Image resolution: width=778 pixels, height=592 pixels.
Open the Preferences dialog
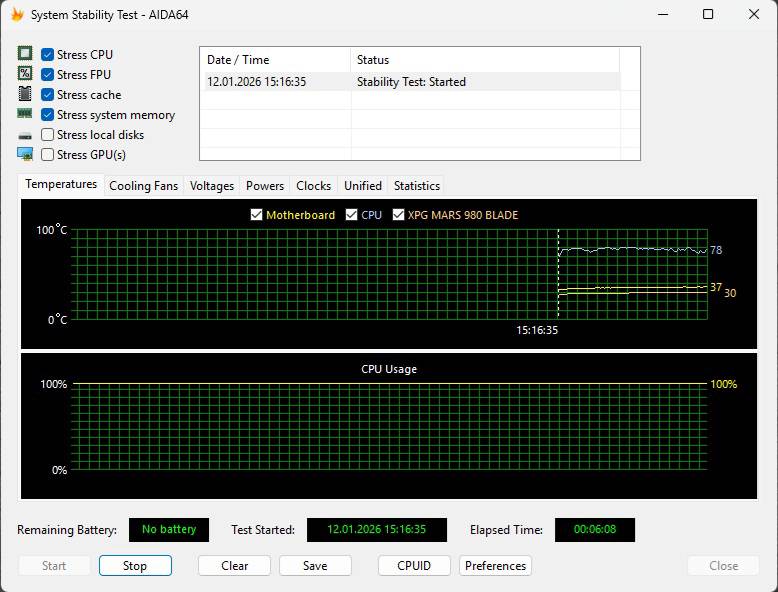click(x=495, y=566)
